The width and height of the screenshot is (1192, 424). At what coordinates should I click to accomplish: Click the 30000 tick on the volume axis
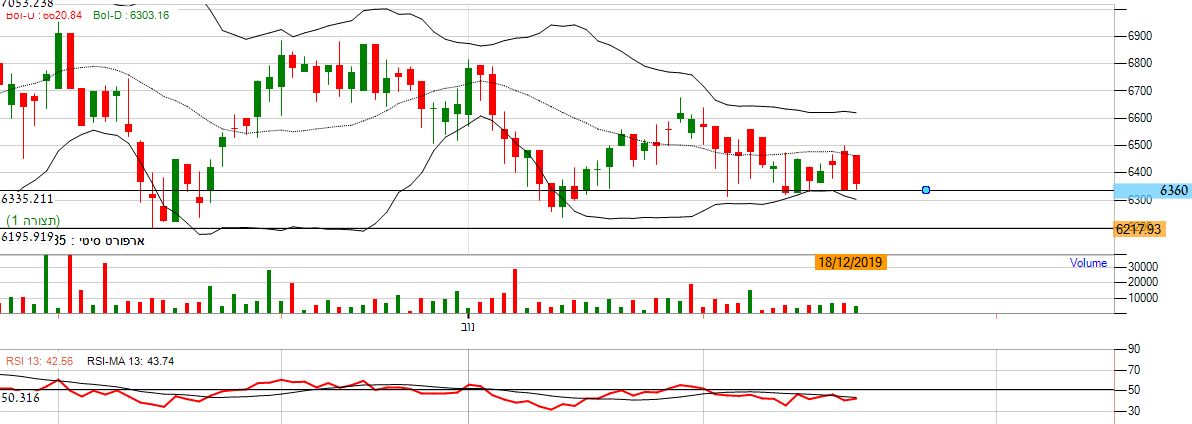[x=1145, y=267]
